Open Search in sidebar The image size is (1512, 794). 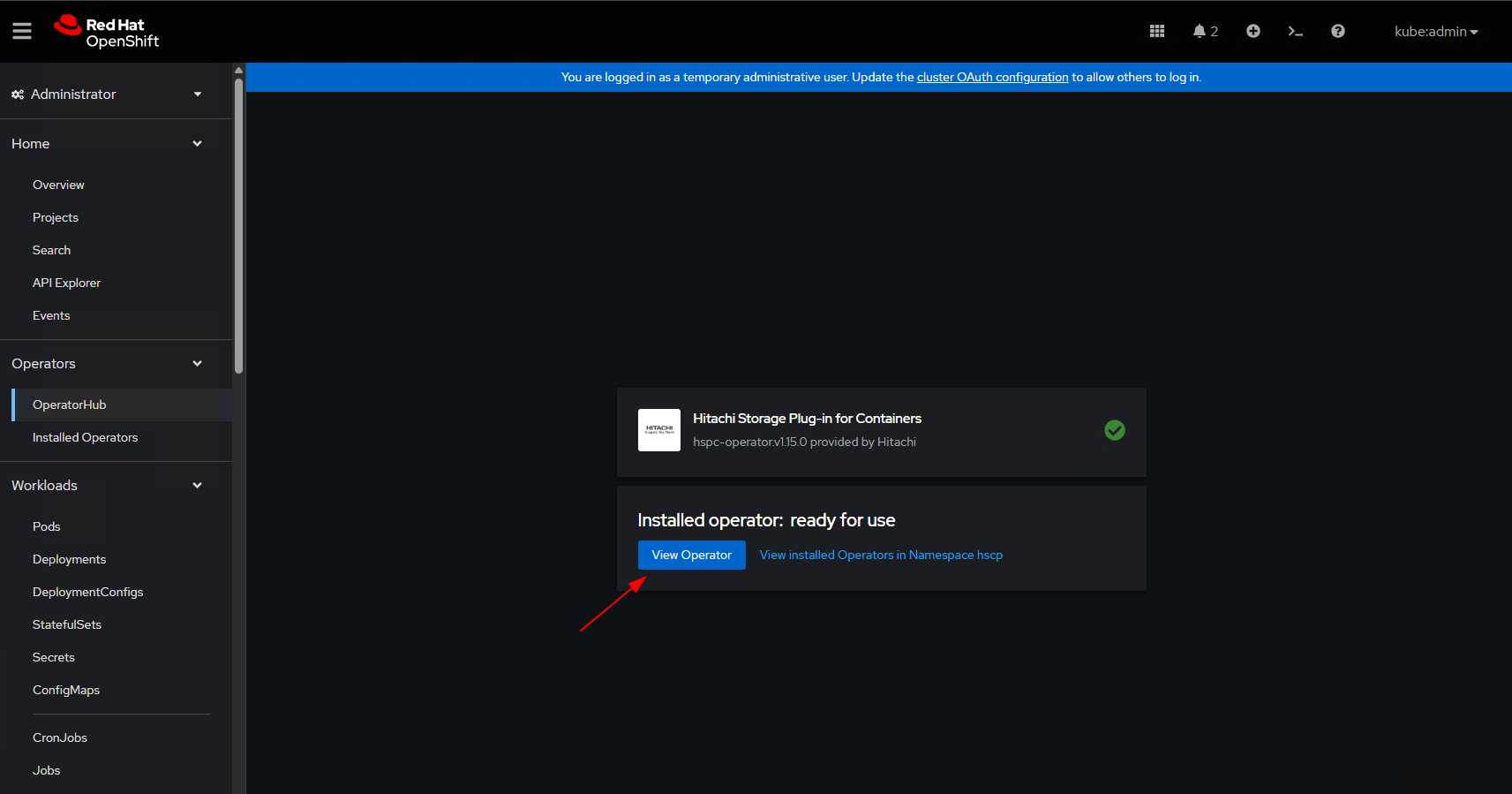point(51,250)
